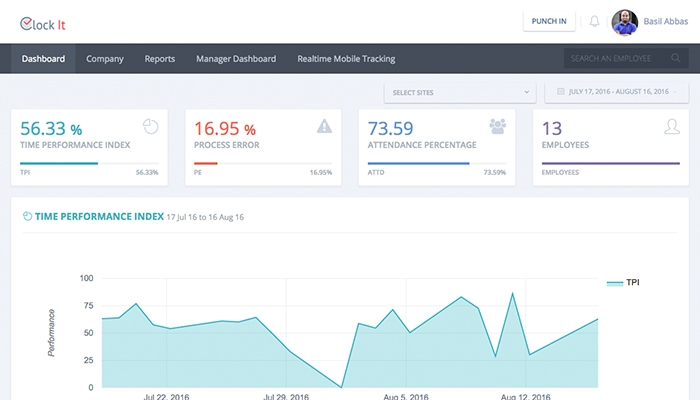Open Realtime Mobile Tracking

click(346, 59)
